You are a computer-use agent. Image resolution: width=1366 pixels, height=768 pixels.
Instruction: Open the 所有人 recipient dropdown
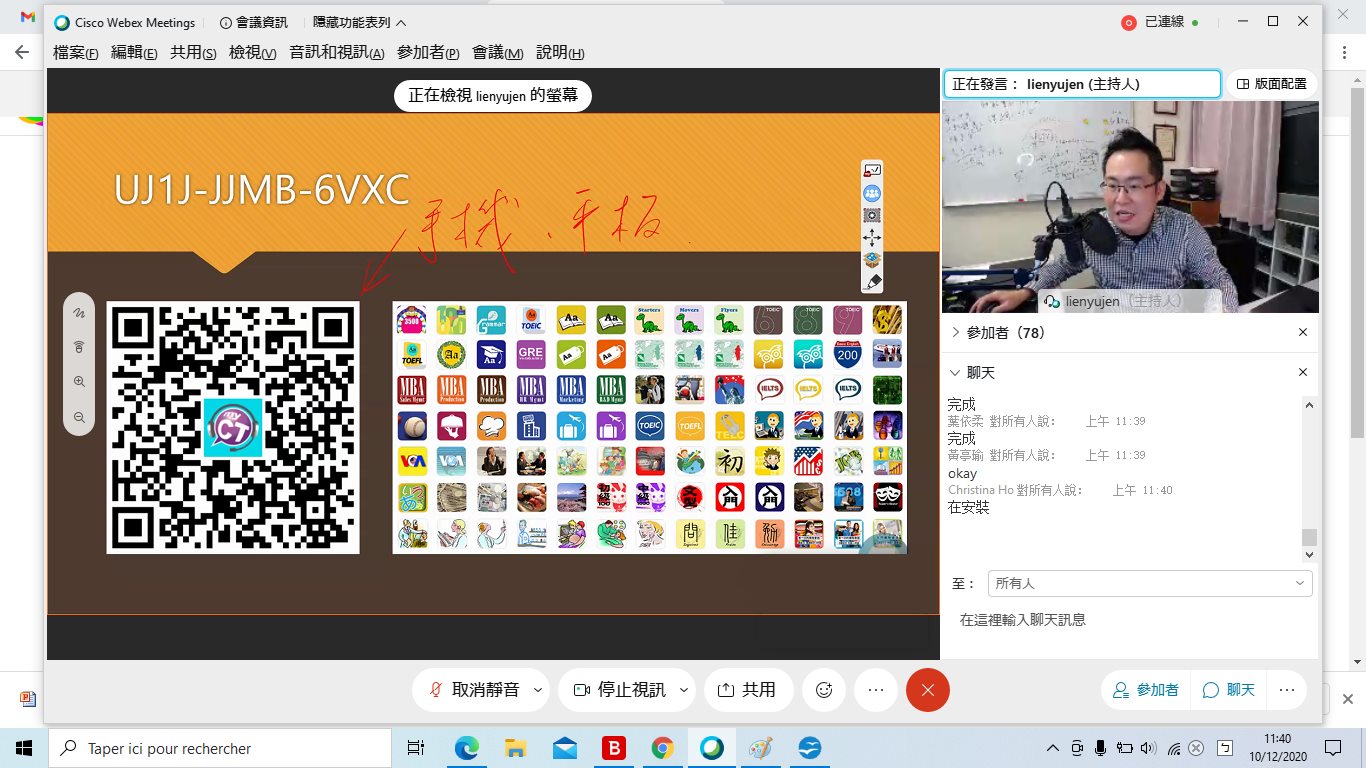coord(1150,583)
